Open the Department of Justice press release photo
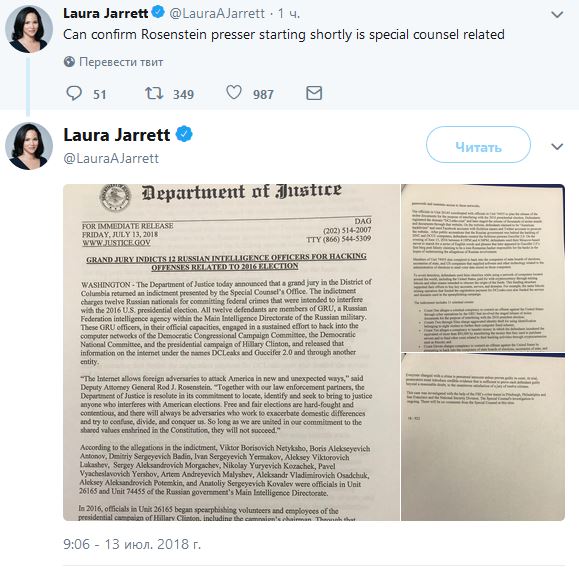This screenshot has width=579, height=567. pos(232,352)
